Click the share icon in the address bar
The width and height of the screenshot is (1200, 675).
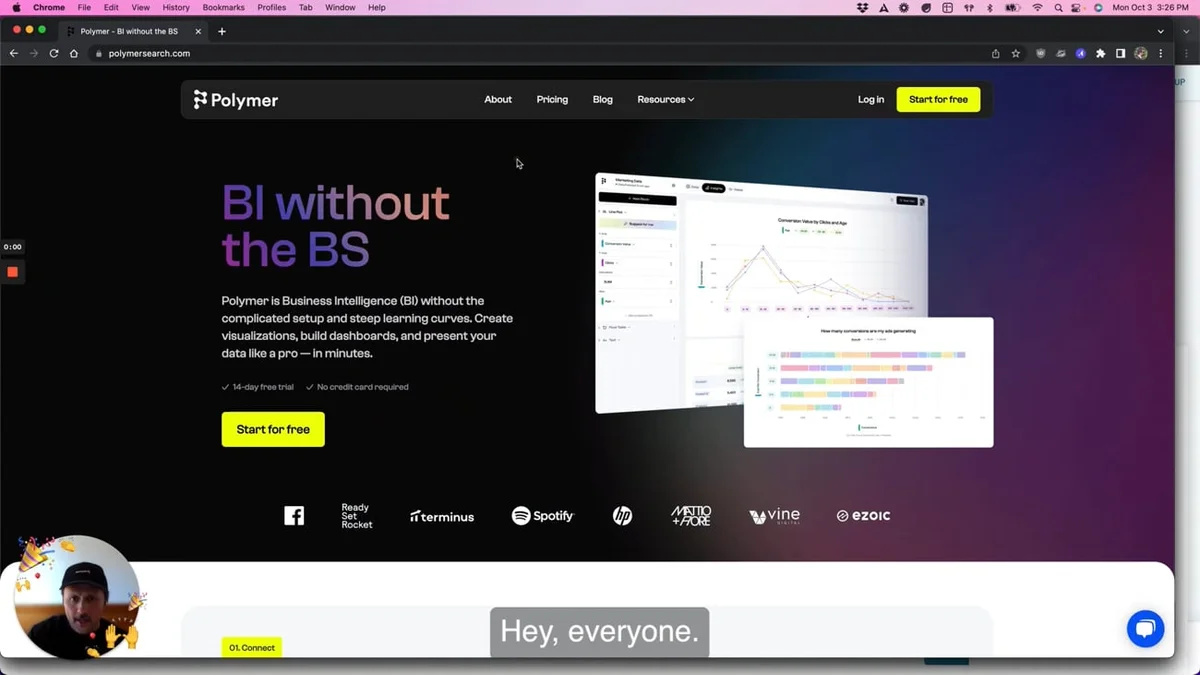click(994, 53)
